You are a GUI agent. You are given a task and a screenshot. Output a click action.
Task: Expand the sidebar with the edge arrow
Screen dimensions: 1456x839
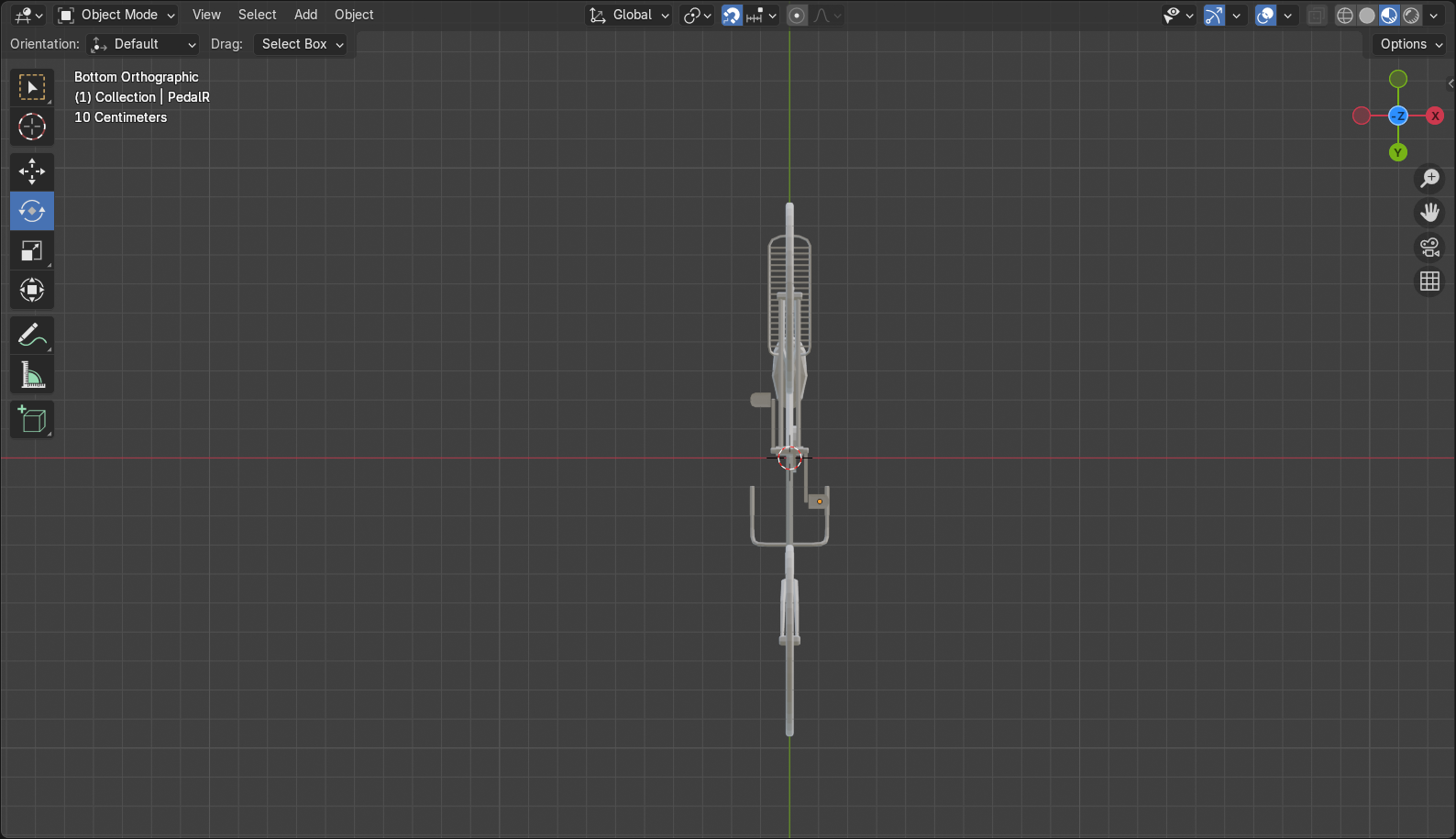(1450, 83)
